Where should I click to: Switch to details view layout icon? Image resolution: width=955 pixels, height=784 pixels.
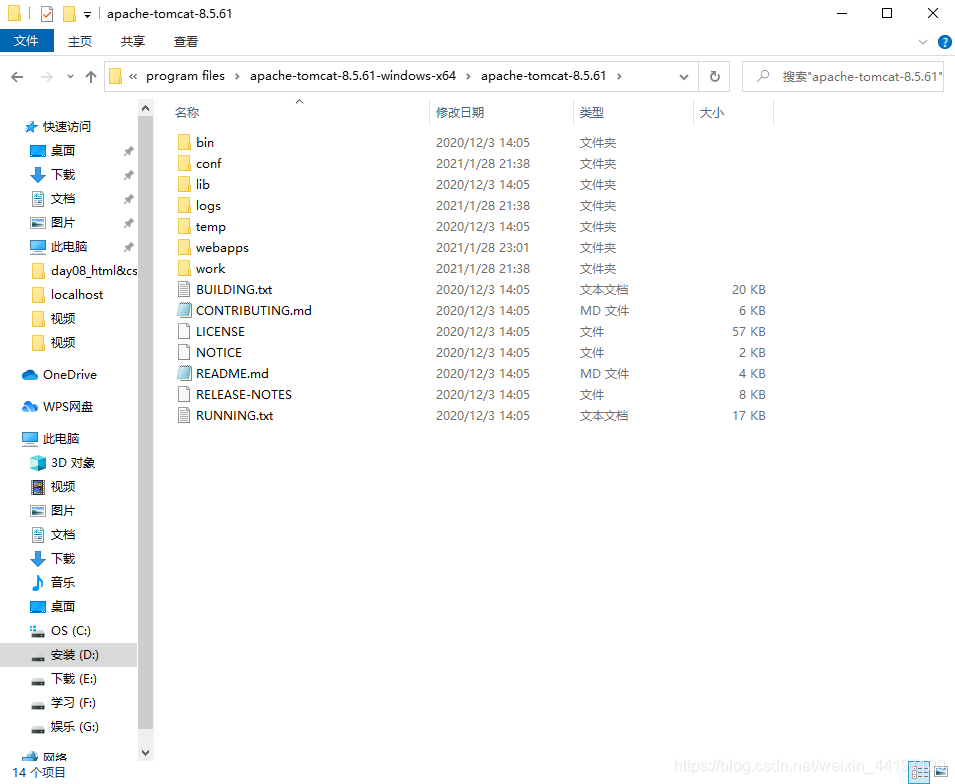click(919, 772)
